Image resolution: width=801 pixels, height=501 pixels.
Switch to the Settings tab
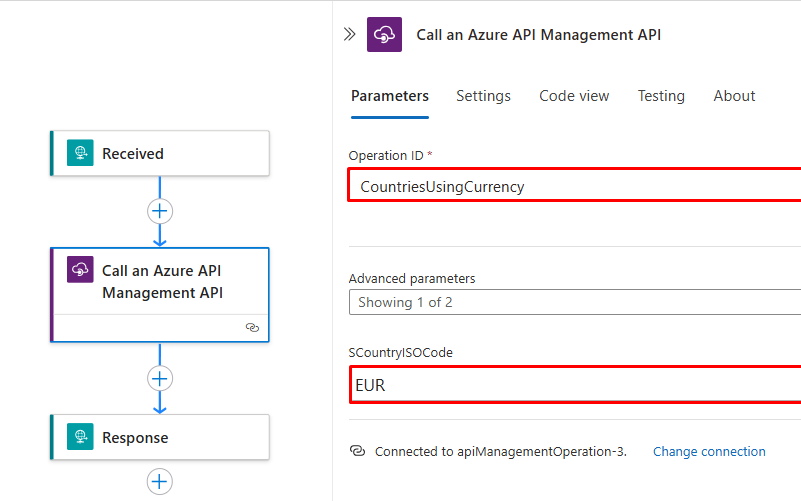point(483,96)
